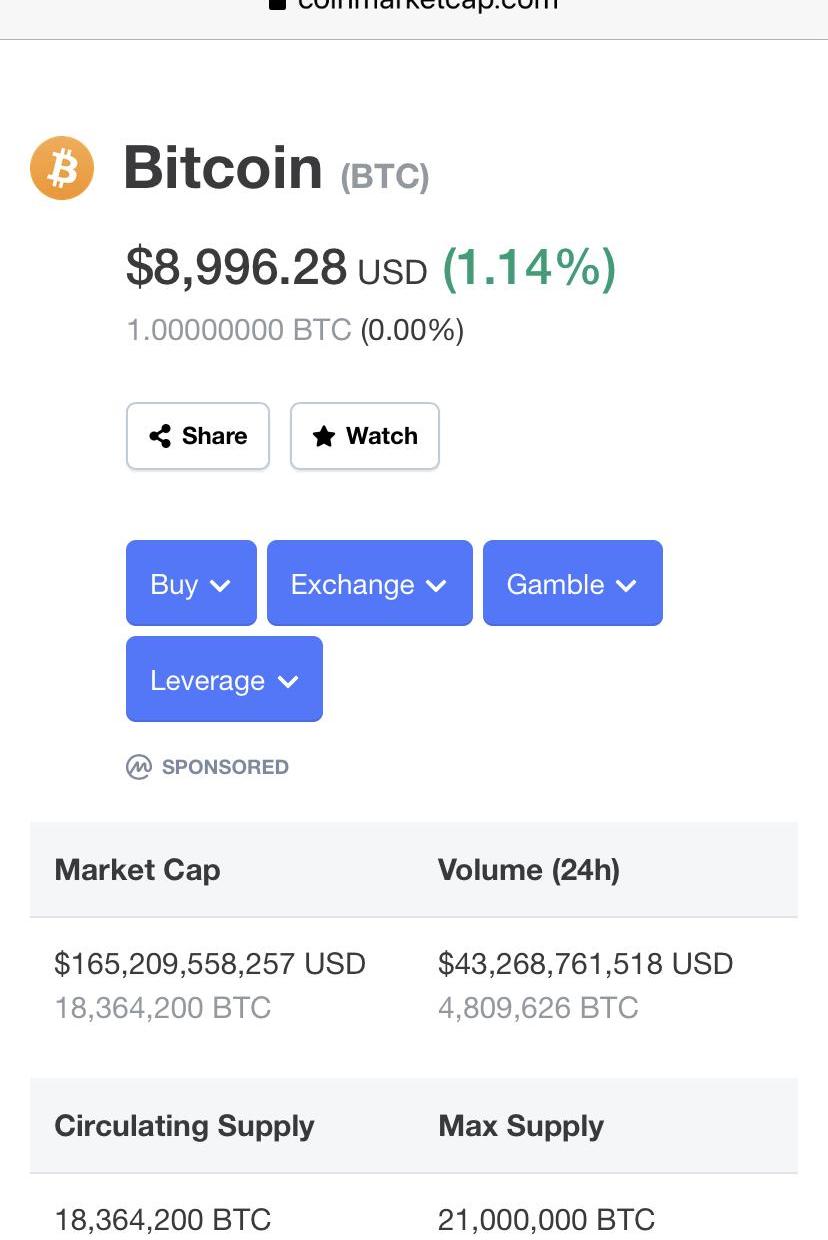
Task: Click the lock icon in the address bar
Action: (278, 4)
